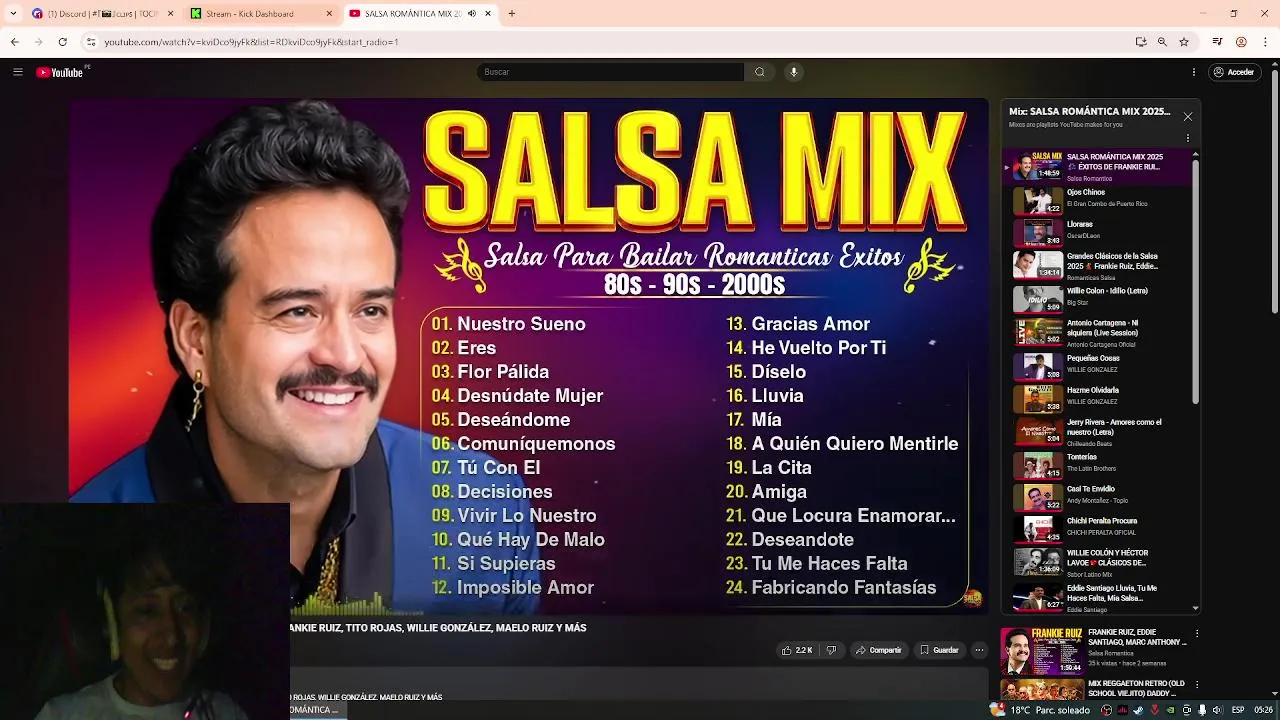Screen dimensions: 1280x720
Task: Click the YouTube URL in address bar
Action: click(251, 42)
